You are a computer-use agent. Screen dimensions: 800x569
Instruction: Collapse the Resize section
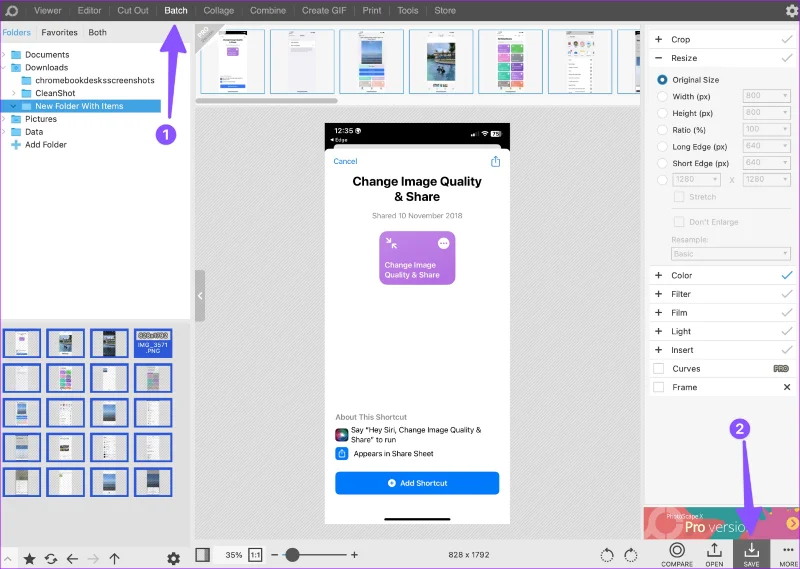[659, 58]
